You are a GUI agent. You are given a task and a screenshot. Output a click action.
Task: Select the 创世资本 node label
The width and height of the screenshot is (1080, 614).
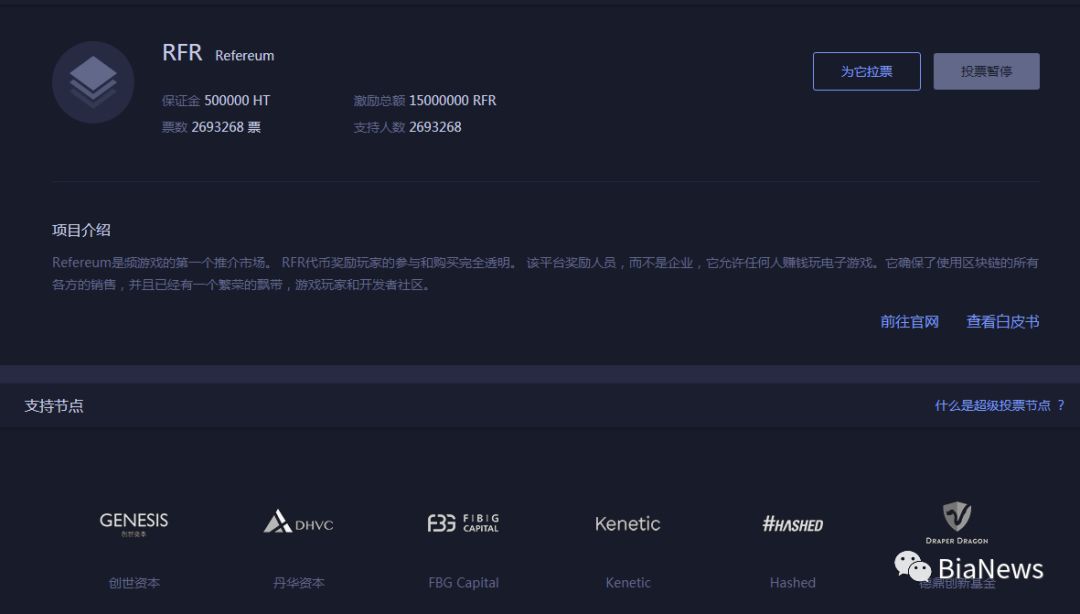(x=134, y=583)
